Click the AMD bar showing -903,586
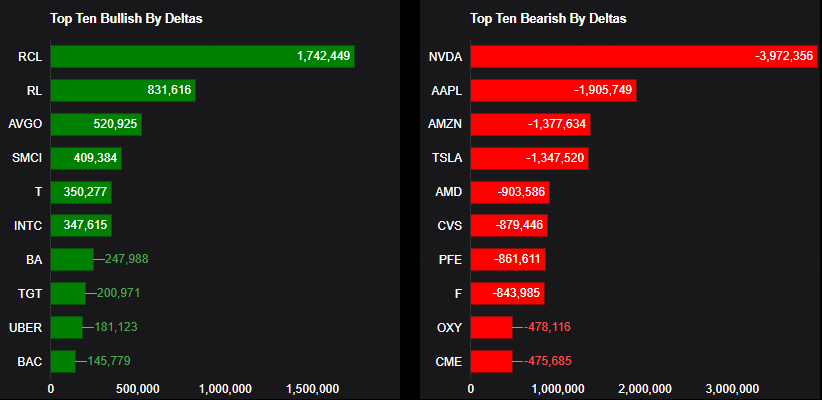Image resolution: width=822 pixels, height=400 pixels. [x=509, y=191]
